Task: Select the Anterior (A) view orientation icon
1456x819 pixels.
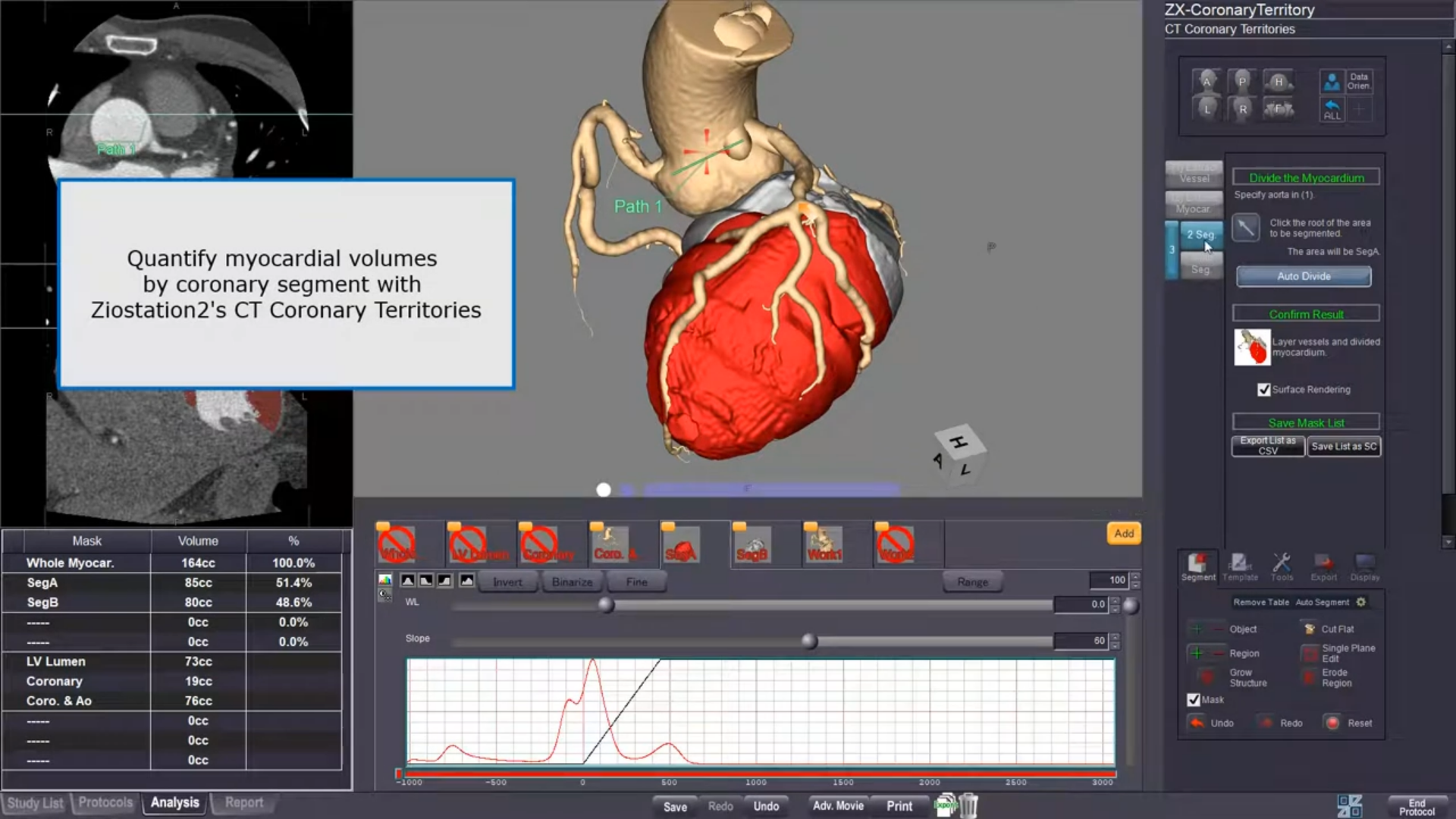Action: 1207,81
